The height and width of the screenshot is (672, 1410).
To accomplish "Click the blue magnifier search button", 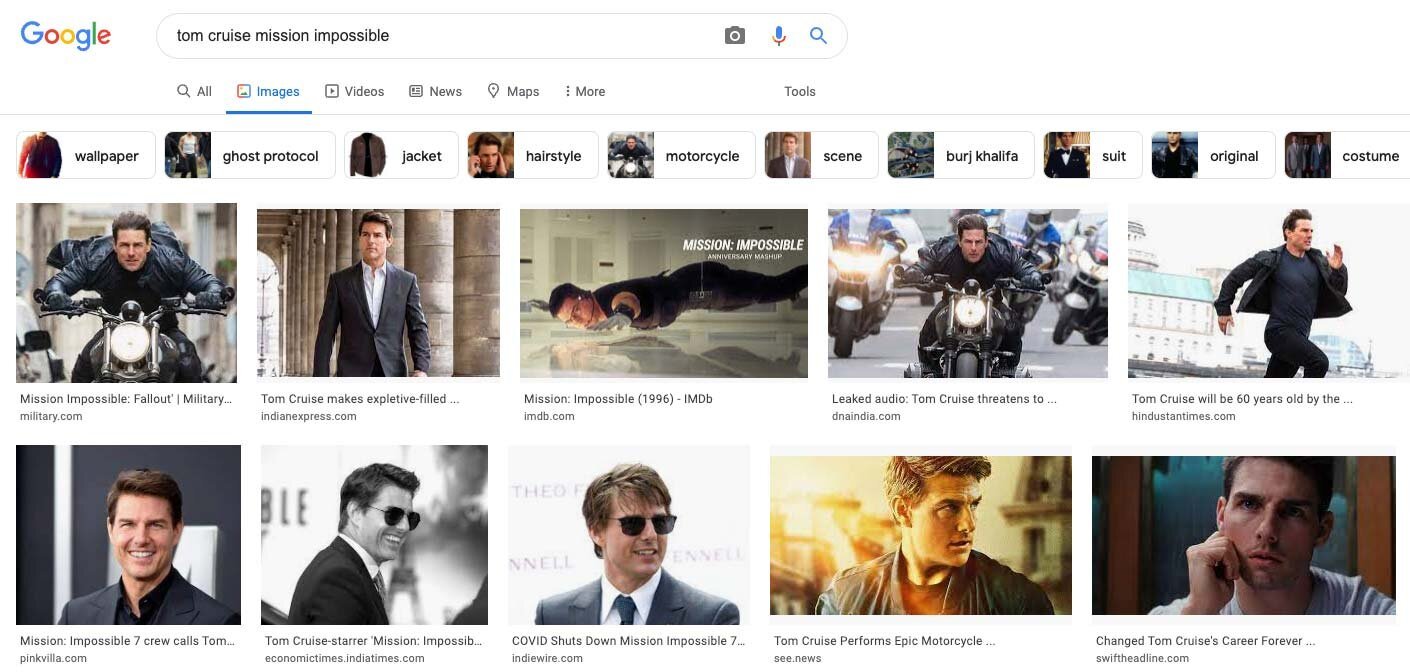I will [818, 36].
